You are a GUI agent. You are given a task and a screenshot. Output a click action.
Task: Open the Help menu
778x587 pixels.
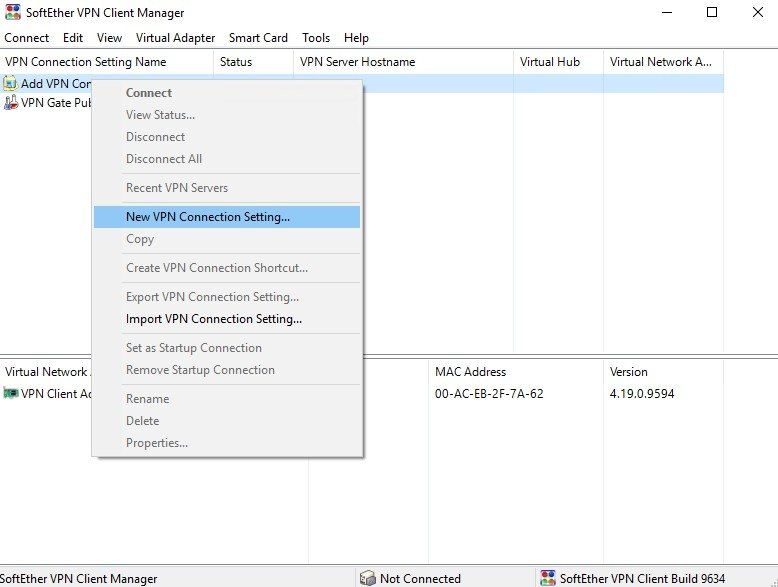pyautogui.click(x=356, y=38)
